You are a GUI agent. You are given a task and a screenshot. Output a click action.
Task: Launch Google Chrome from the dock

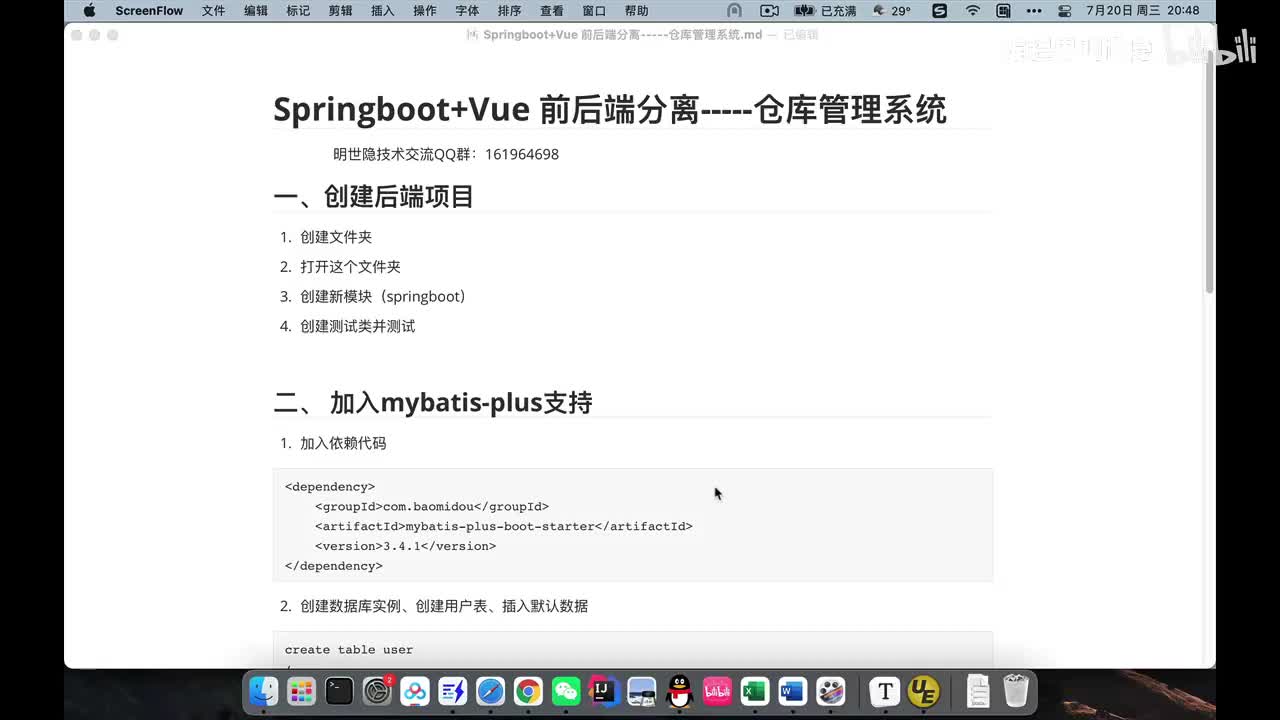click(528, 691)
